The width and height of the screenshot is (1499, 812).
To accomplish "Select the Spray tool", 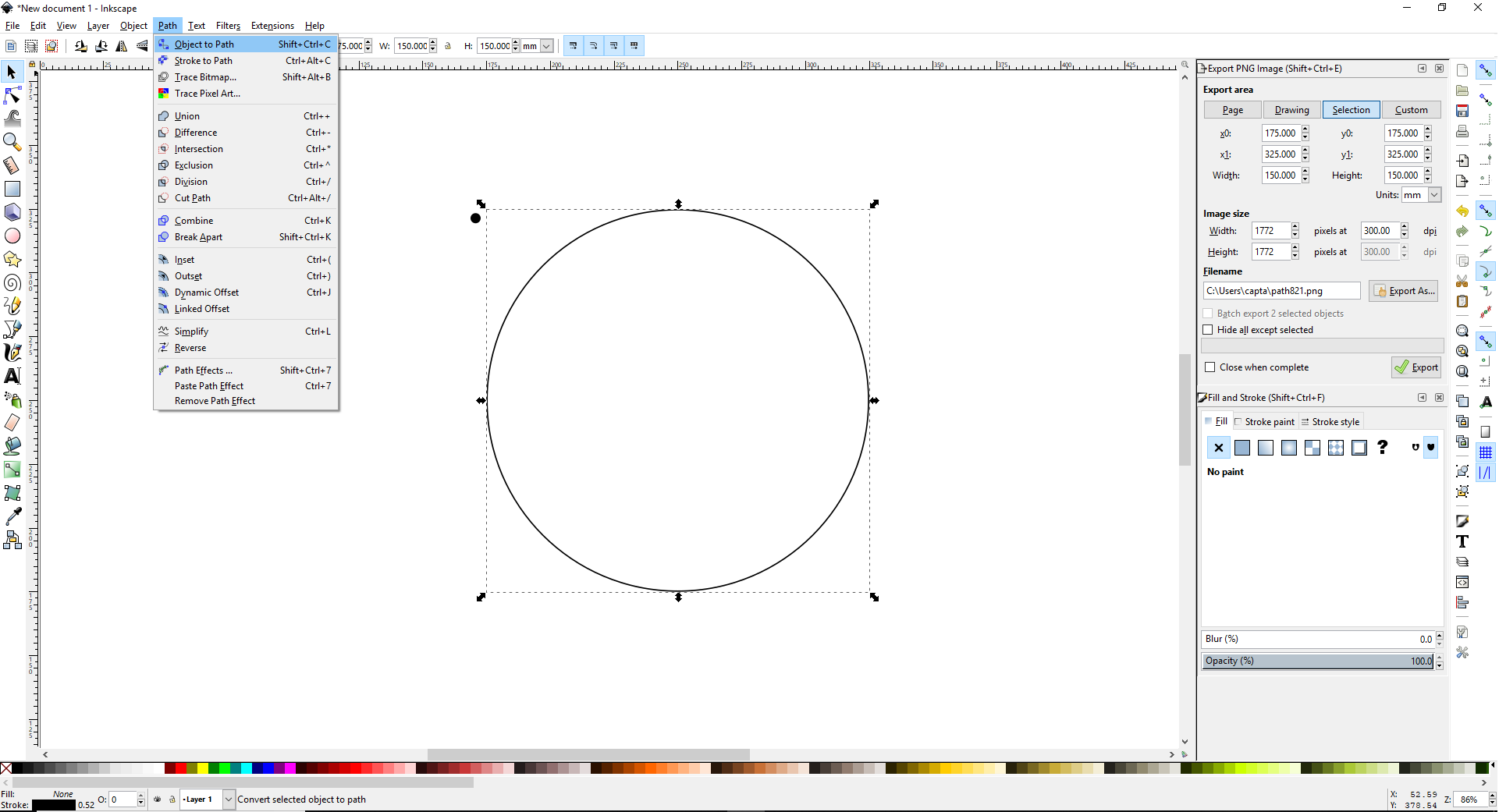I will 12,399.
